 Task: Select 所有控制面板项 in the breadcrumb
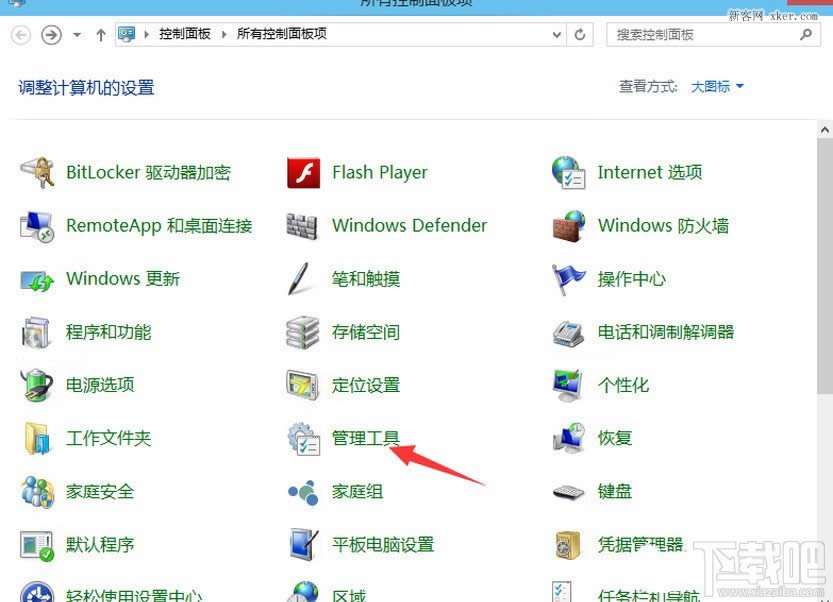pos(283,33)
